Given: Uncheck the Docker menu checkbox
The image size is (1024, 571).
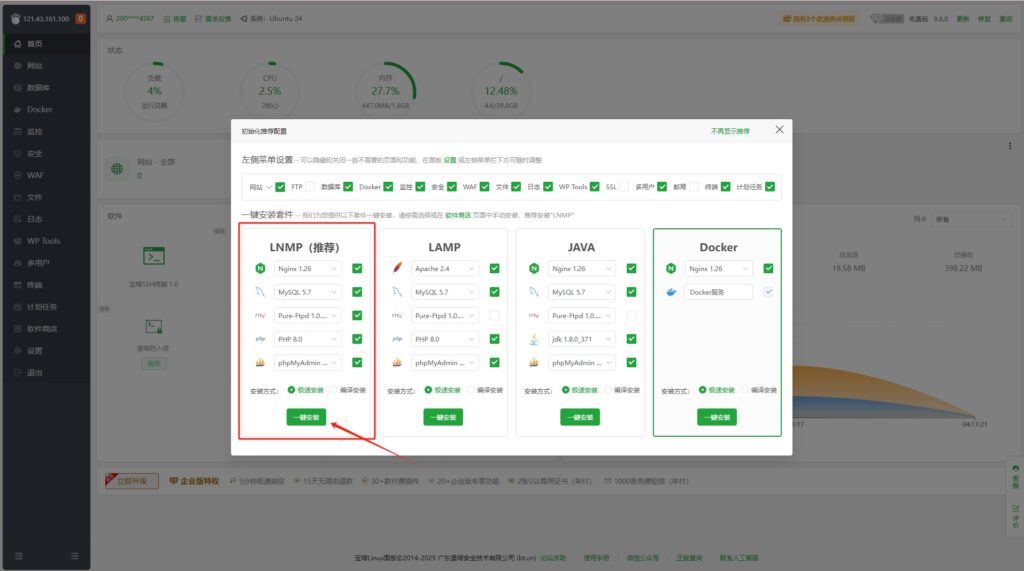Looking at the screenshot, I should click(x=389, y=187).
